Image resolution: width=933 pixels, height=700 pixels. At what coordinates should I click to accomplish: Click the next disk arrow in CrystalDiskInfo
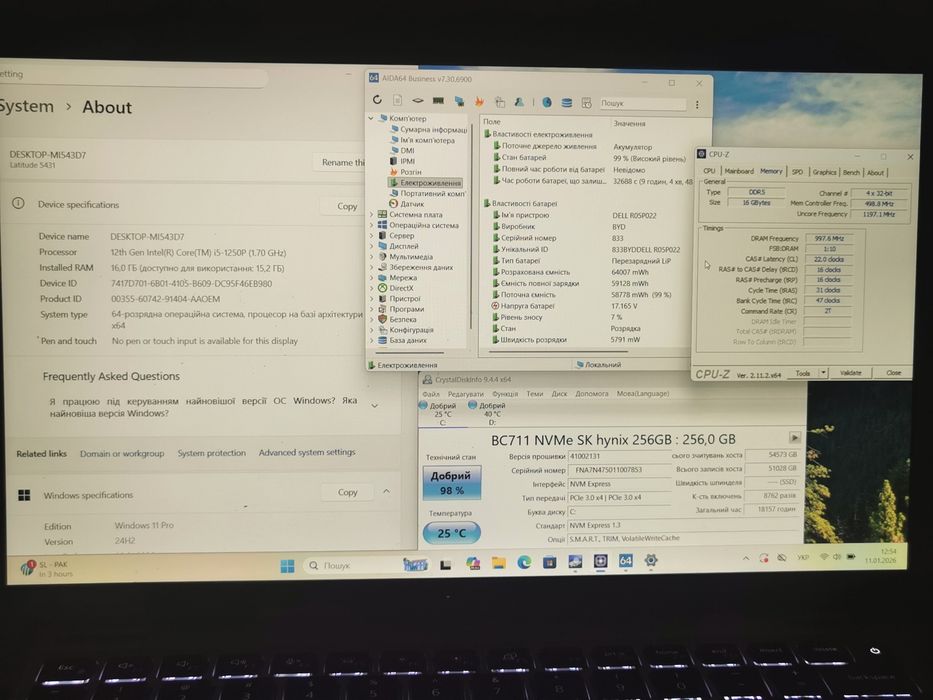click(x=794, y=438)
